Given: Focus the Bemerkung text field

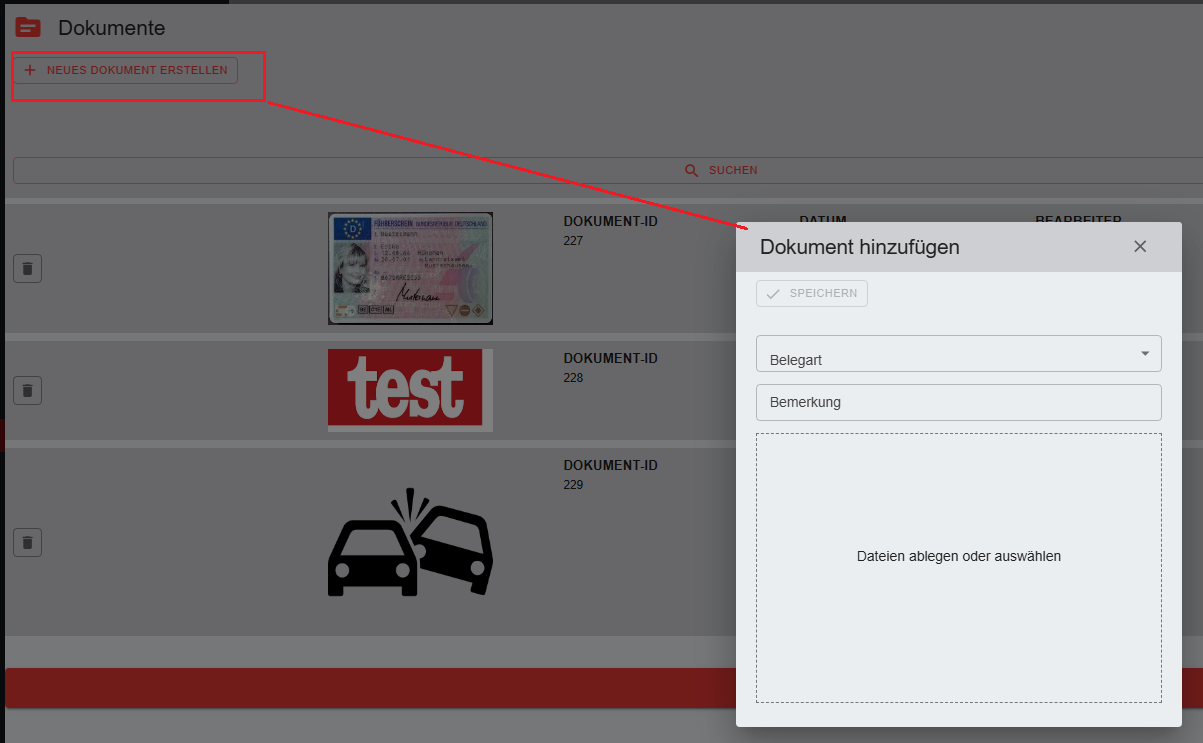Looking at the screenshot, I should click(958, 402).
